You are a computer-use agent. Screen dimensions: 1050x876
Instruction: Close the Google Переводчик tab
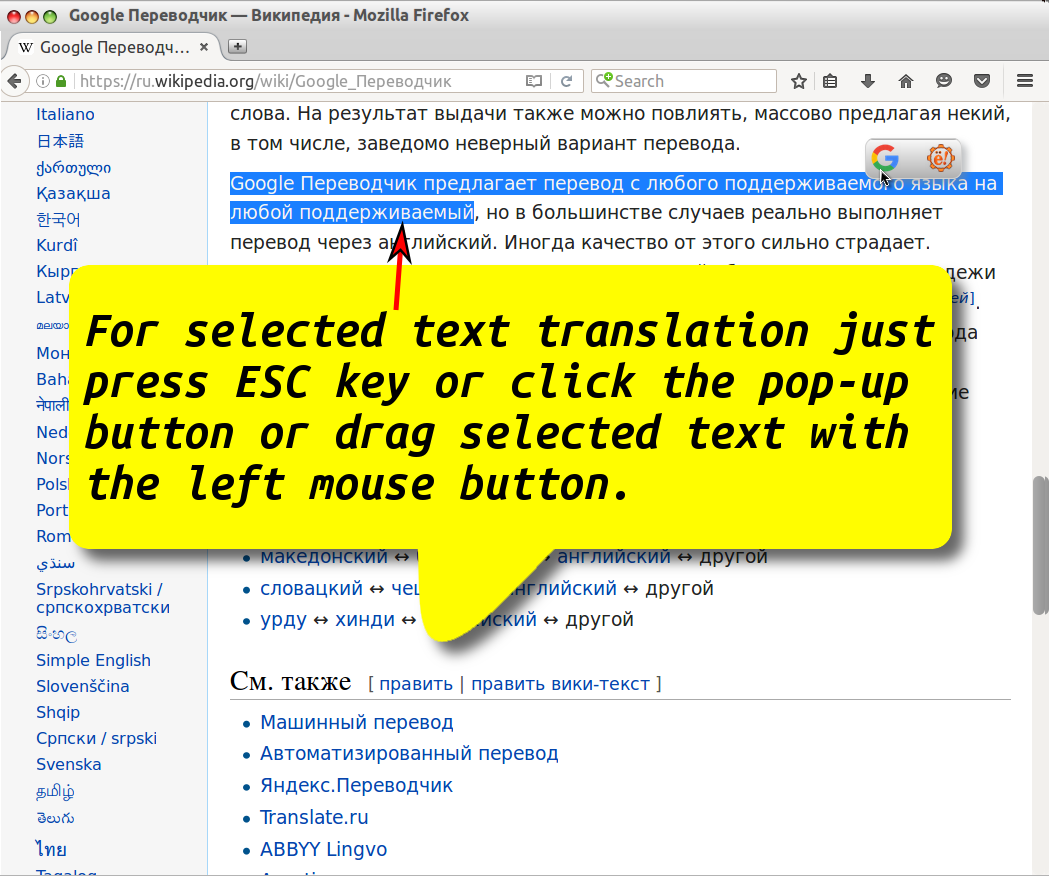pos(204,47)
